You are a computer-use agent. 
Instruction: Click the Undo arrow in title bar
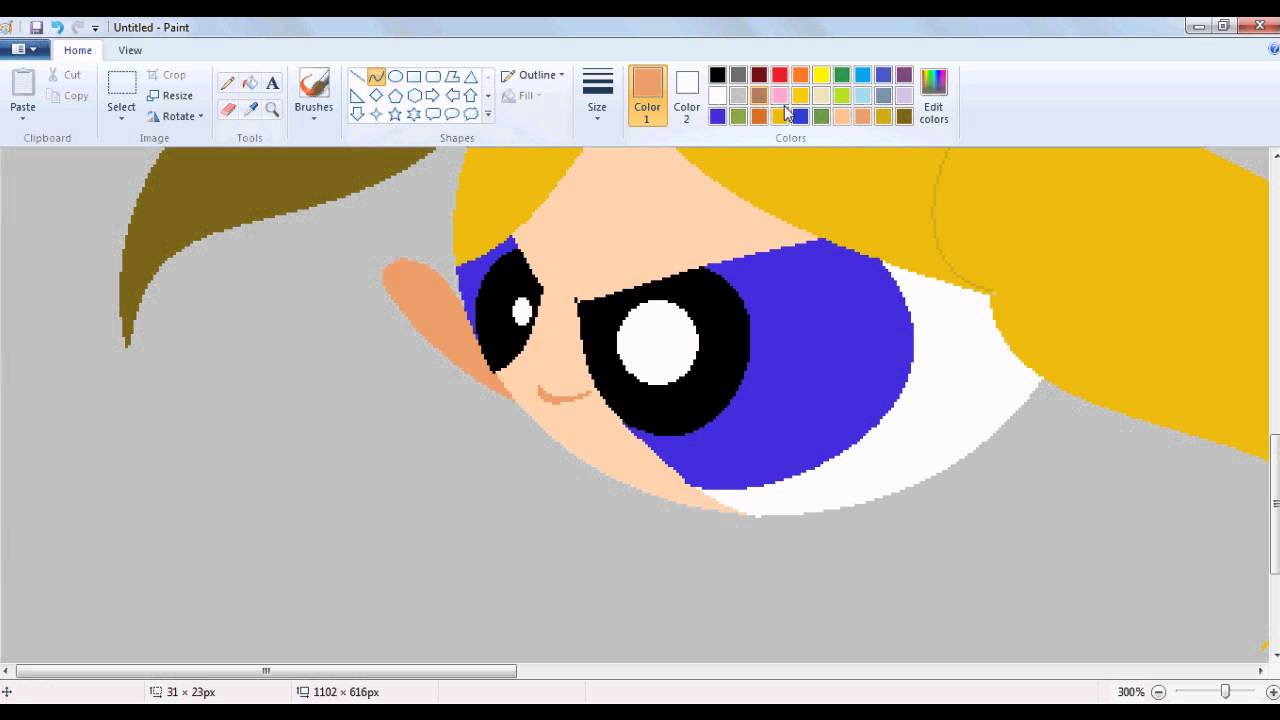tap(57, 27)
